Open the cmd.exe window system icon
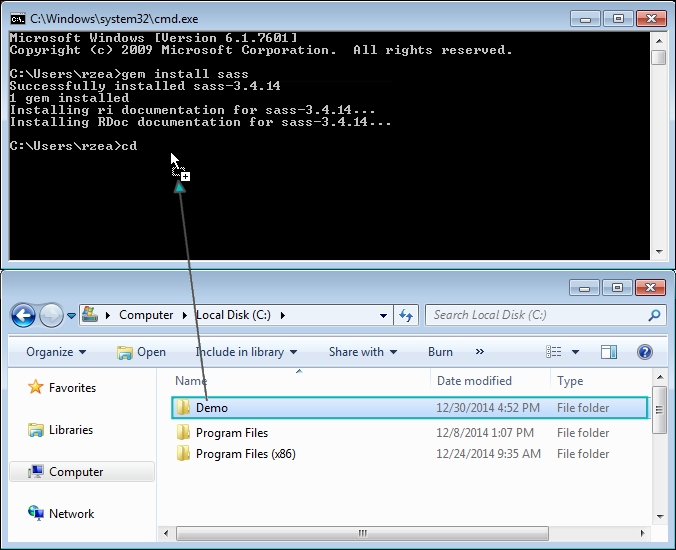This screenshot has width=676, height=550. tap(18, 18)
